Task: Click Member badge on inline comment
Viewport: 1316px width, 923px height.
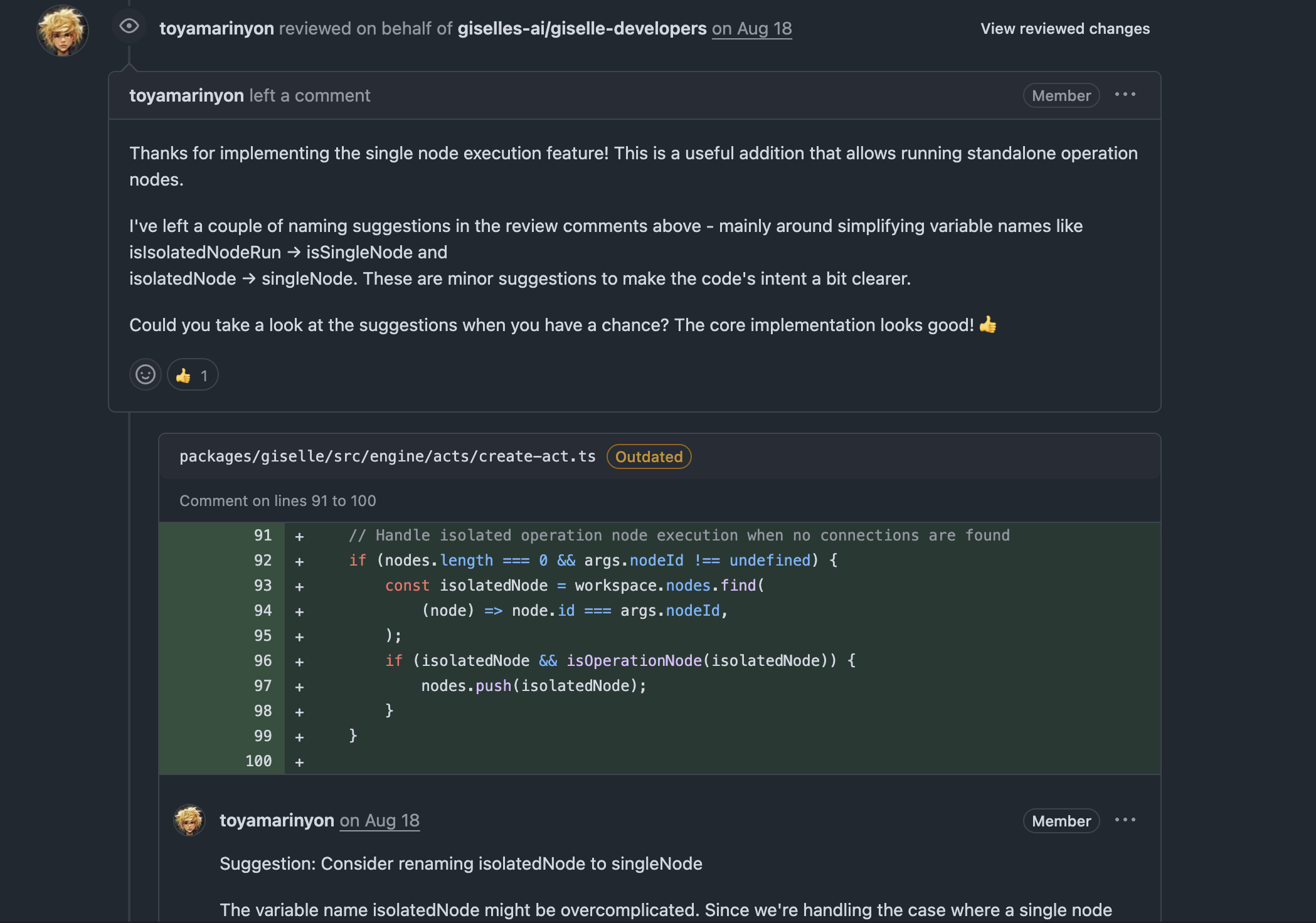Action: (x=1061, y=821)
